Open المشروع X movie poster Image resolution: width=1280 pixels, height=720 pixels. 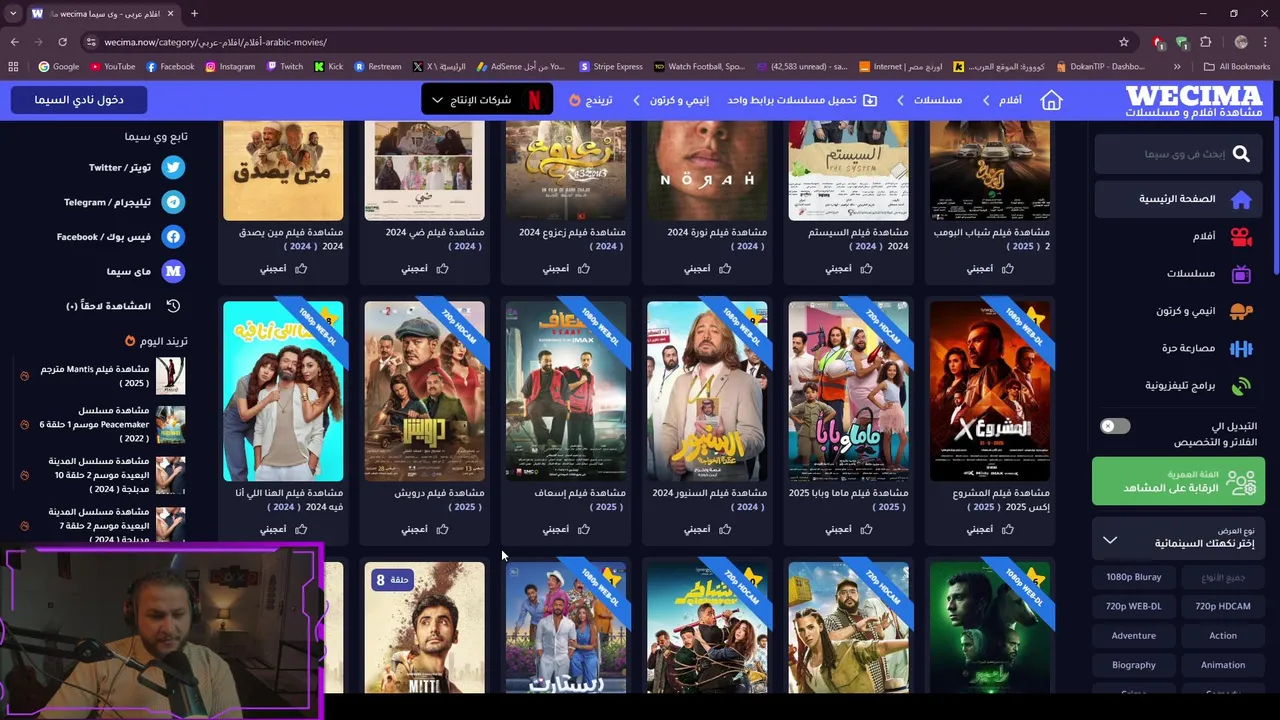tap(990, 391)
